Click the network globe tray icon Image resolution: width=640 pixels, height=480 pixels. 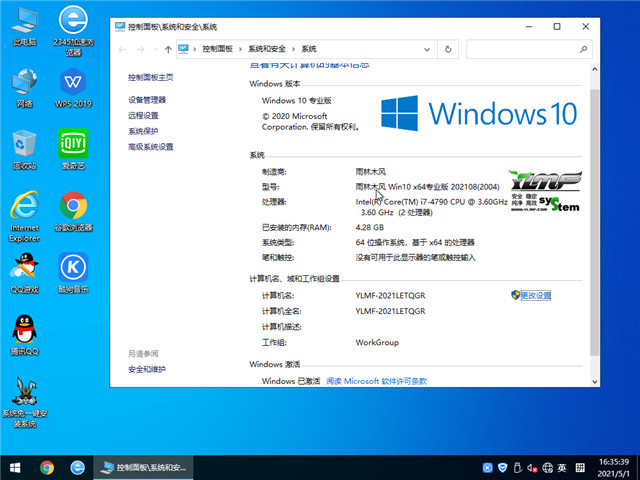click(547, 467)
